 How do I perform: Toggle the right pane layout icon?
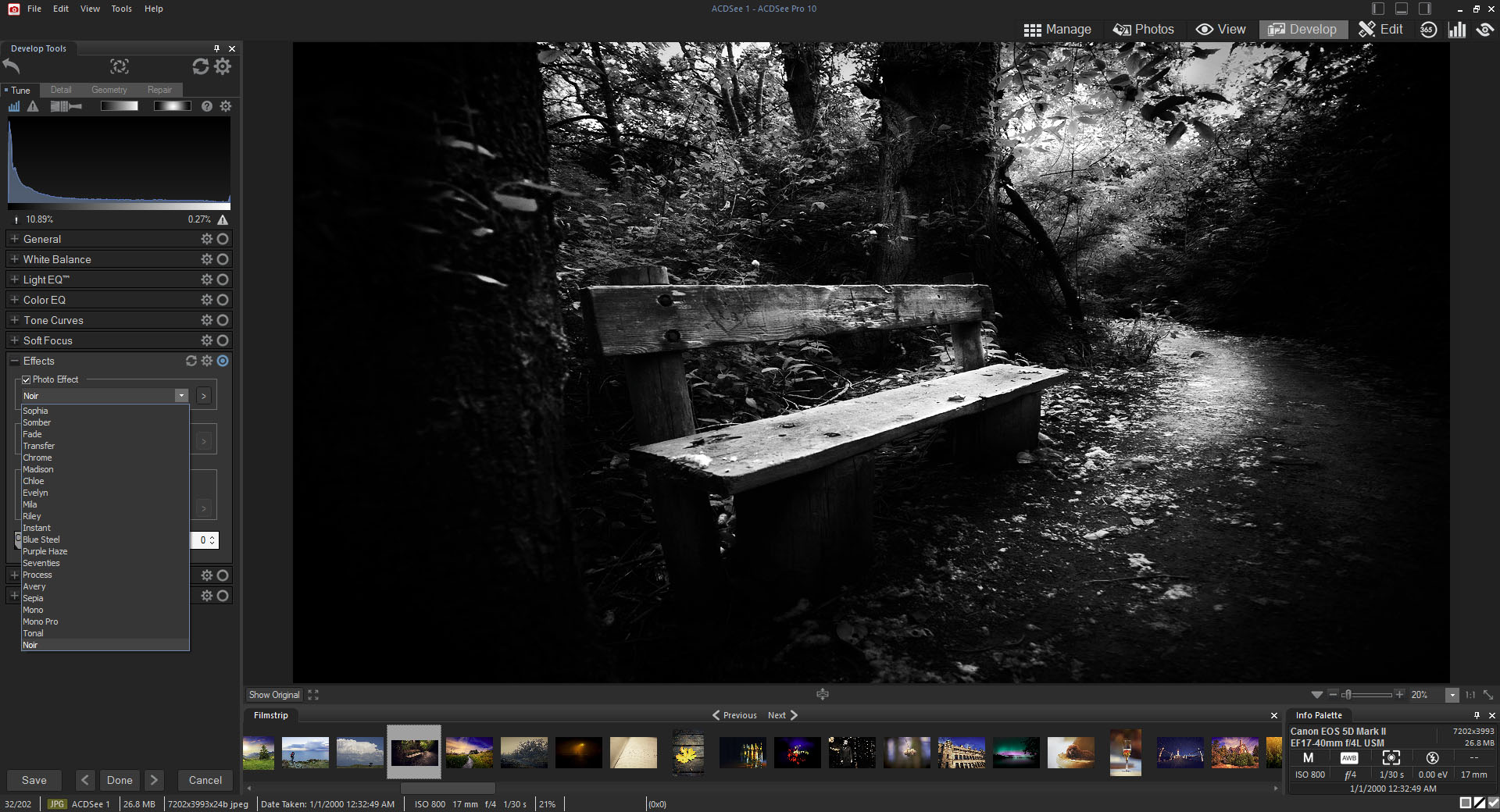(x=1425, y=9)
